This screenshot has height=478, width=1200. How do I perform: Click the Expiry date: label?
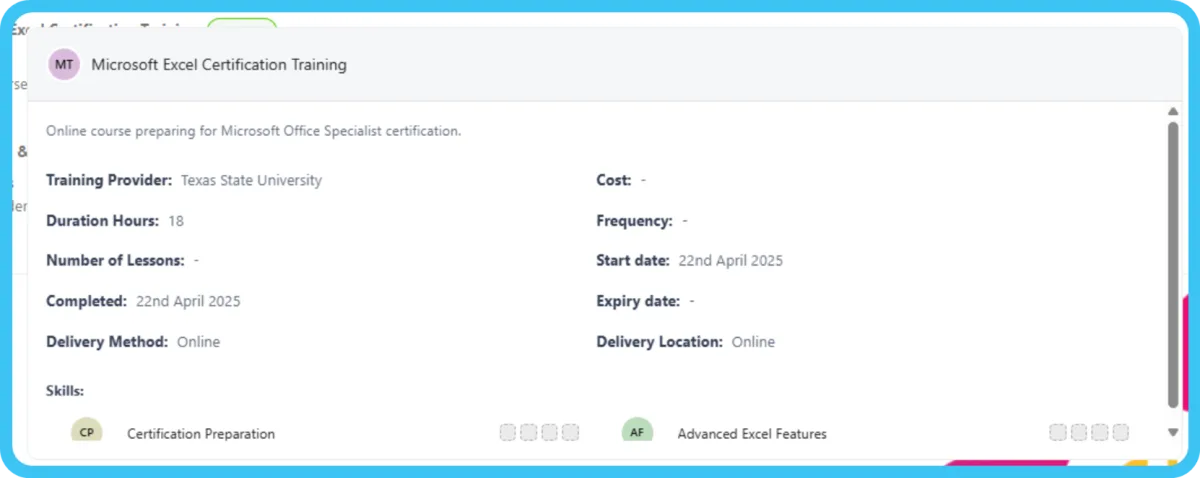point(638,301)
